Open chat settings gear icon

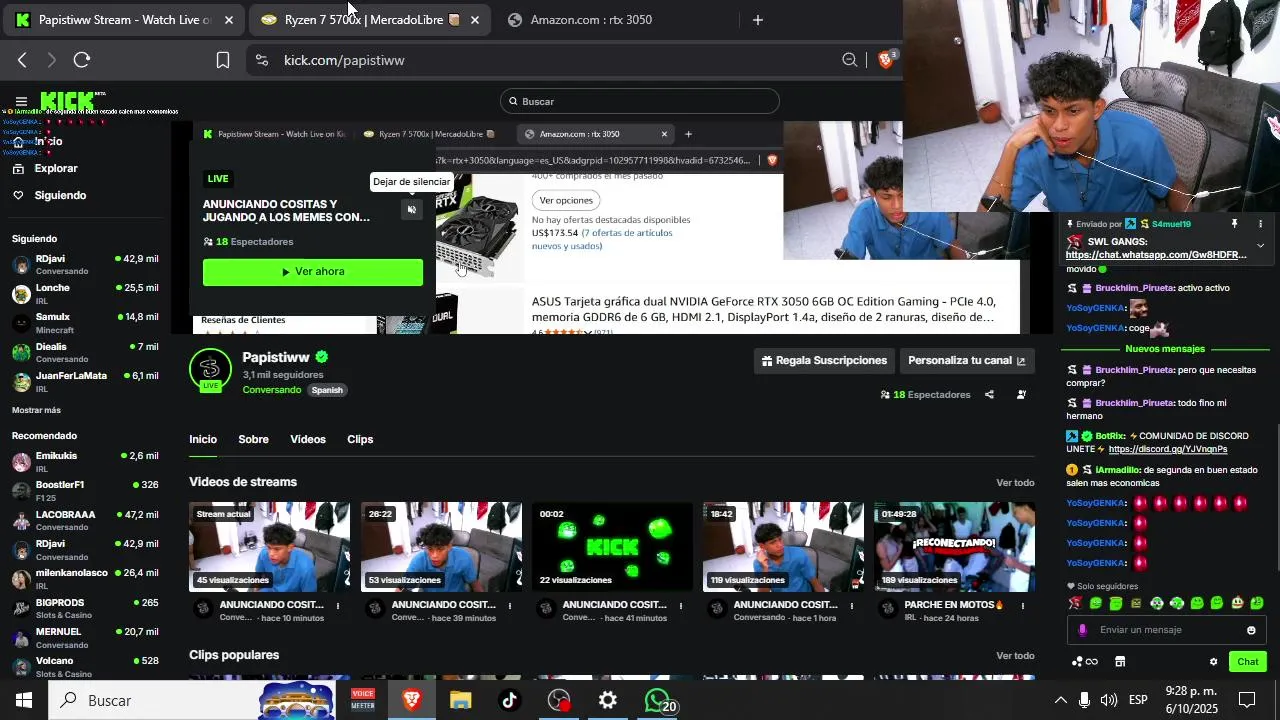[x=1214, y=662]
